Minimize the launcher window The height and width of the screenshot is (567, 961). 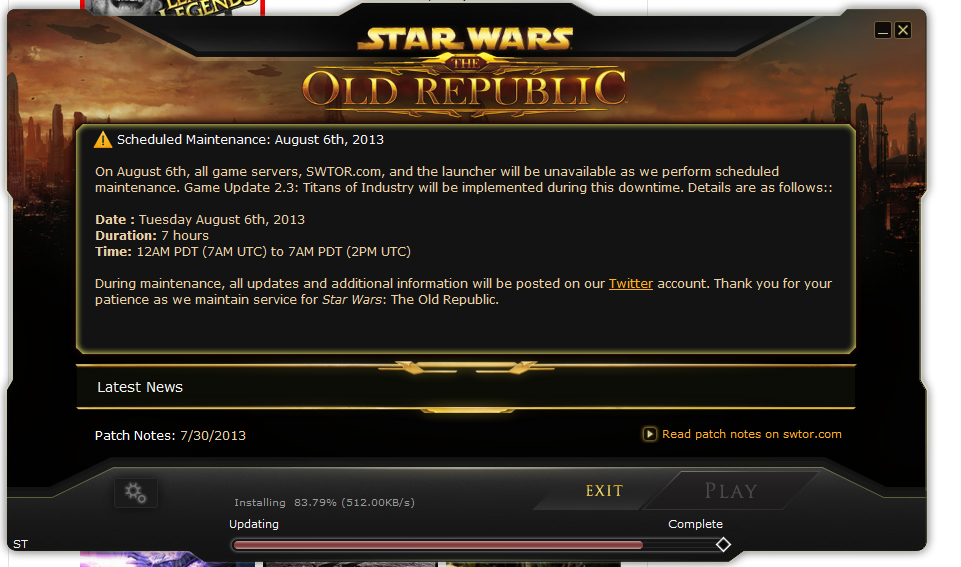point(883,30)
